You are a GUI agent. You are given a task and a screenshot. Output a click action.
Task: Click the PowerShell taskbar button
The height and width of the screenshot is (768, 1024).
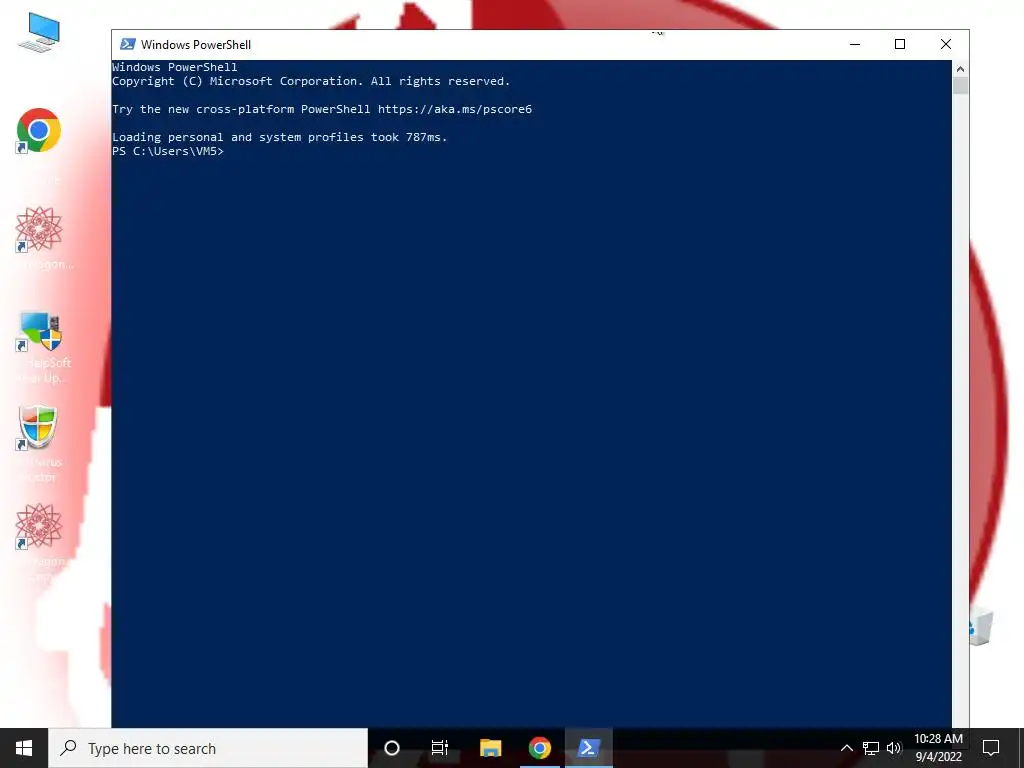(588, 748)
